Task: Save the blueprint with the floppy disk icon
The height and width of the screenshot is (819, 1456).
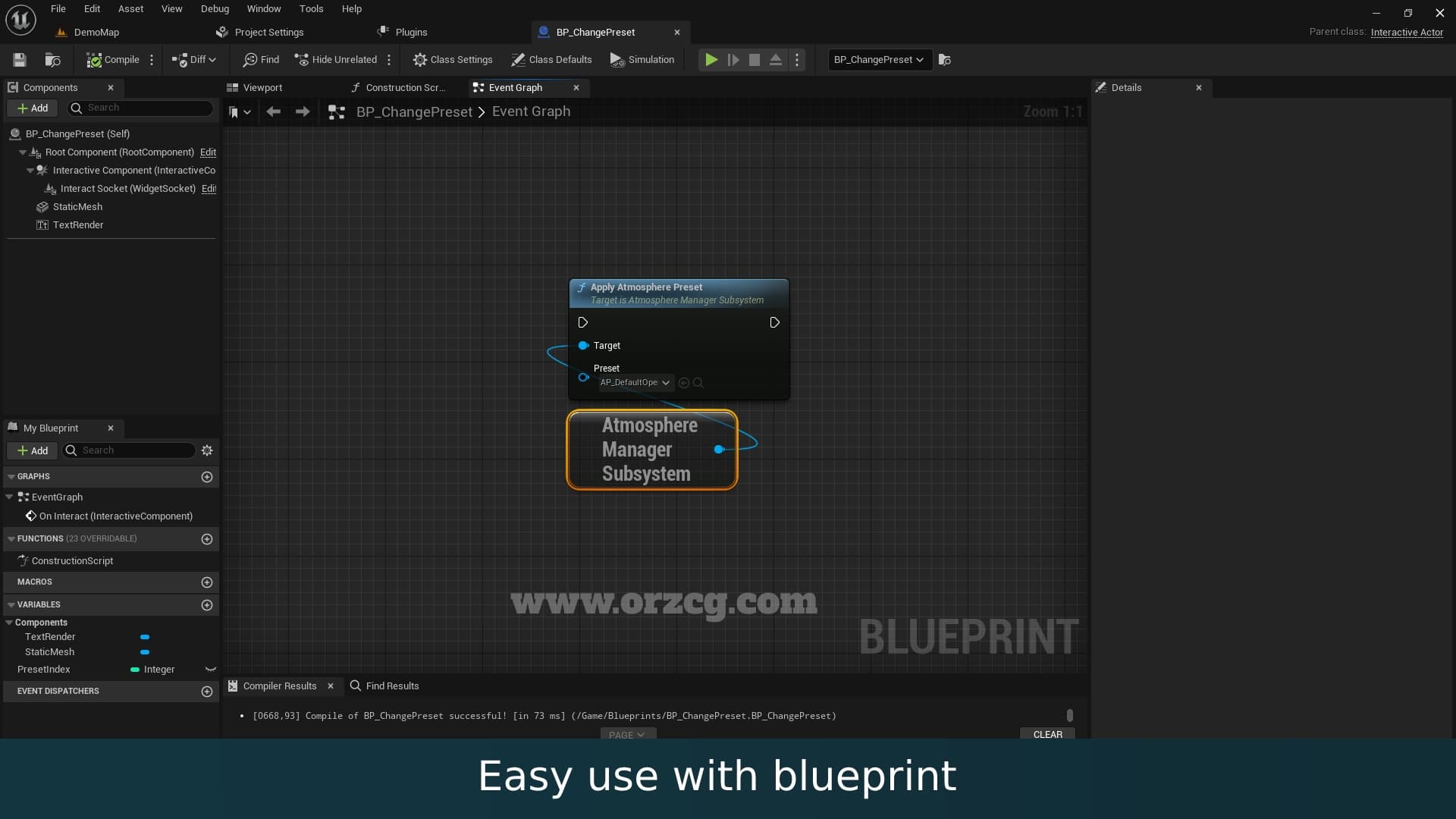Action: [20, 60]
